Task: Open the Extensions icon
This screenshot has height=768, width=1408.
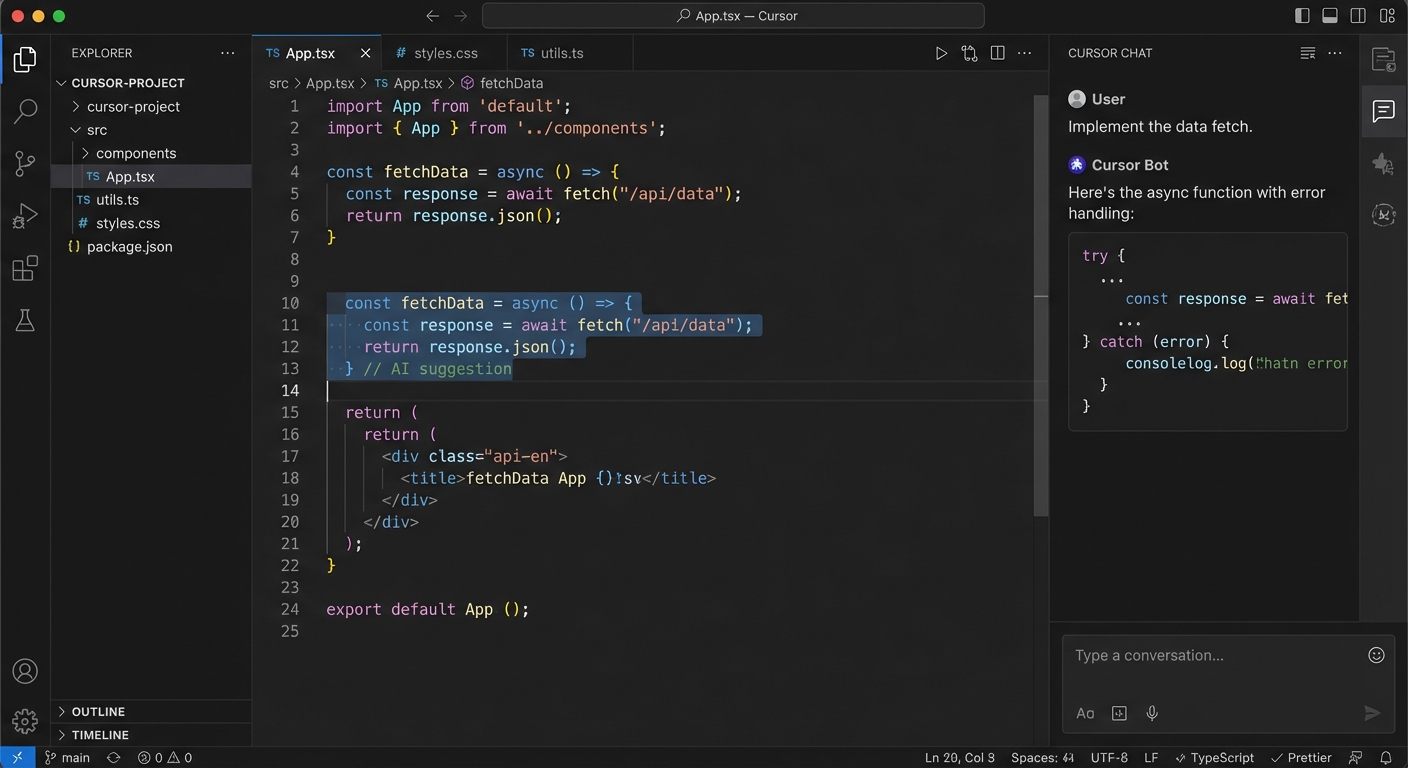Action: [x=25, y=268]
